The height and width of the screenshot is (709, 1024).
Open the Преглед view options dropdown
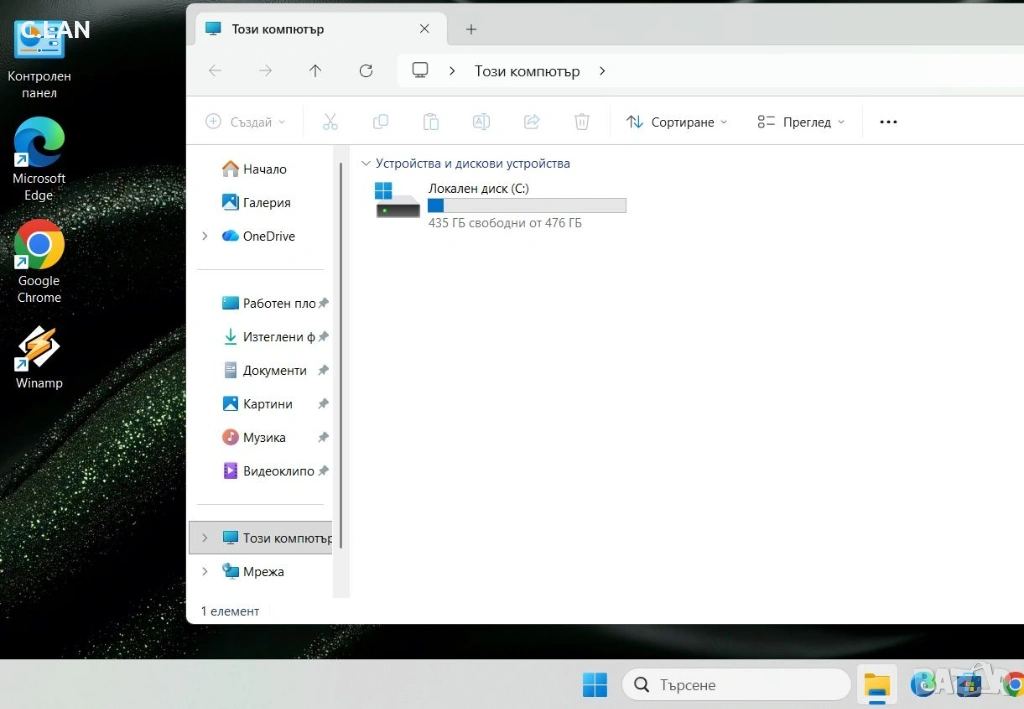click(801, 122)
